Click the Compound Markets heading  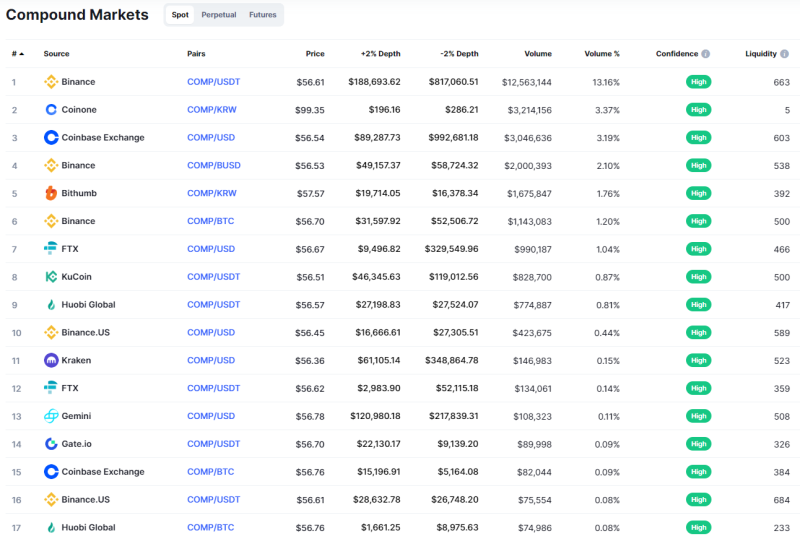point(77,15)
